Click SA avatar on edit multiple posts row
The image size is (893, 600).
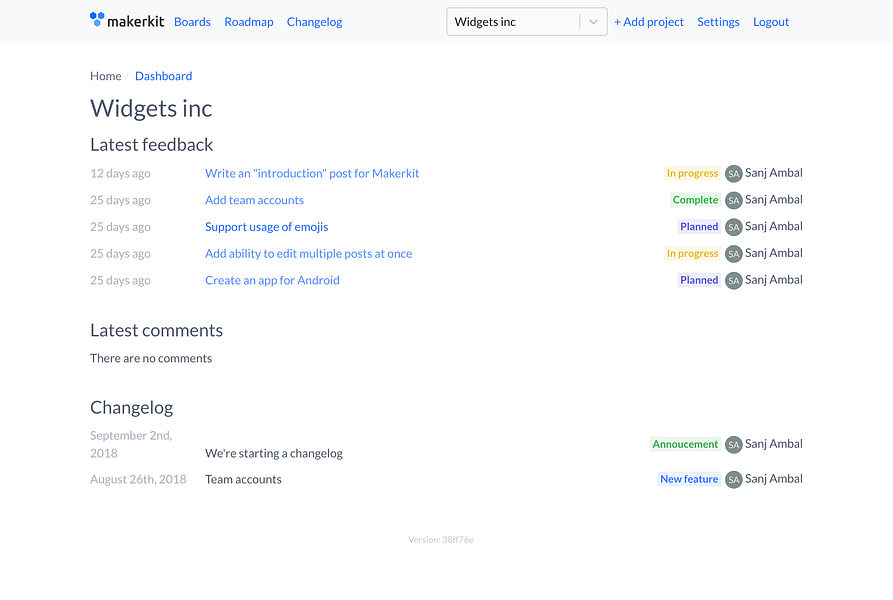(x=734, y=254)
